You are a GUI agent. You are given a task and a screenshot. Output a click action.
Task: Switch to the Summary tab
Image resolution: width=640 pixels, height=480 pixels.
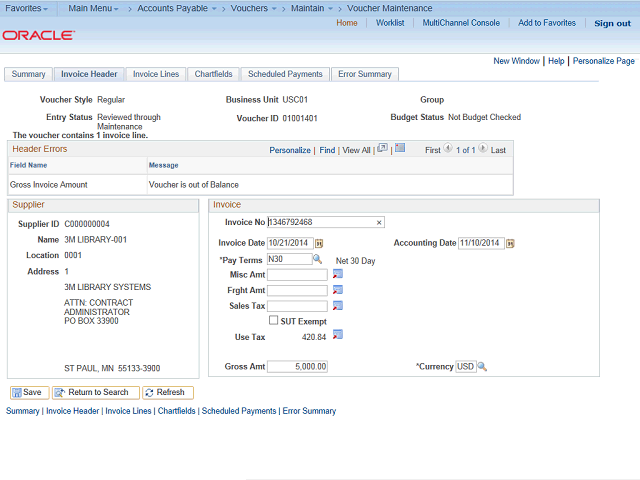[x=28, y=74]
